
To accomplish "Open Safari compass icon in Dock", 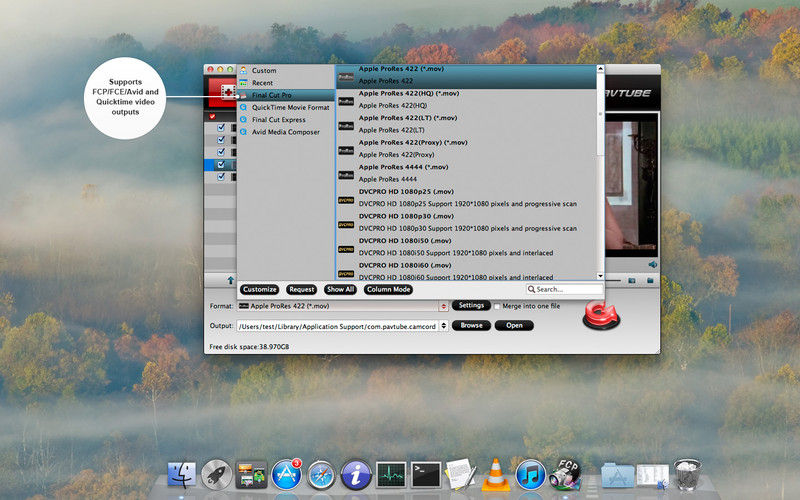I will pos(321,475).
